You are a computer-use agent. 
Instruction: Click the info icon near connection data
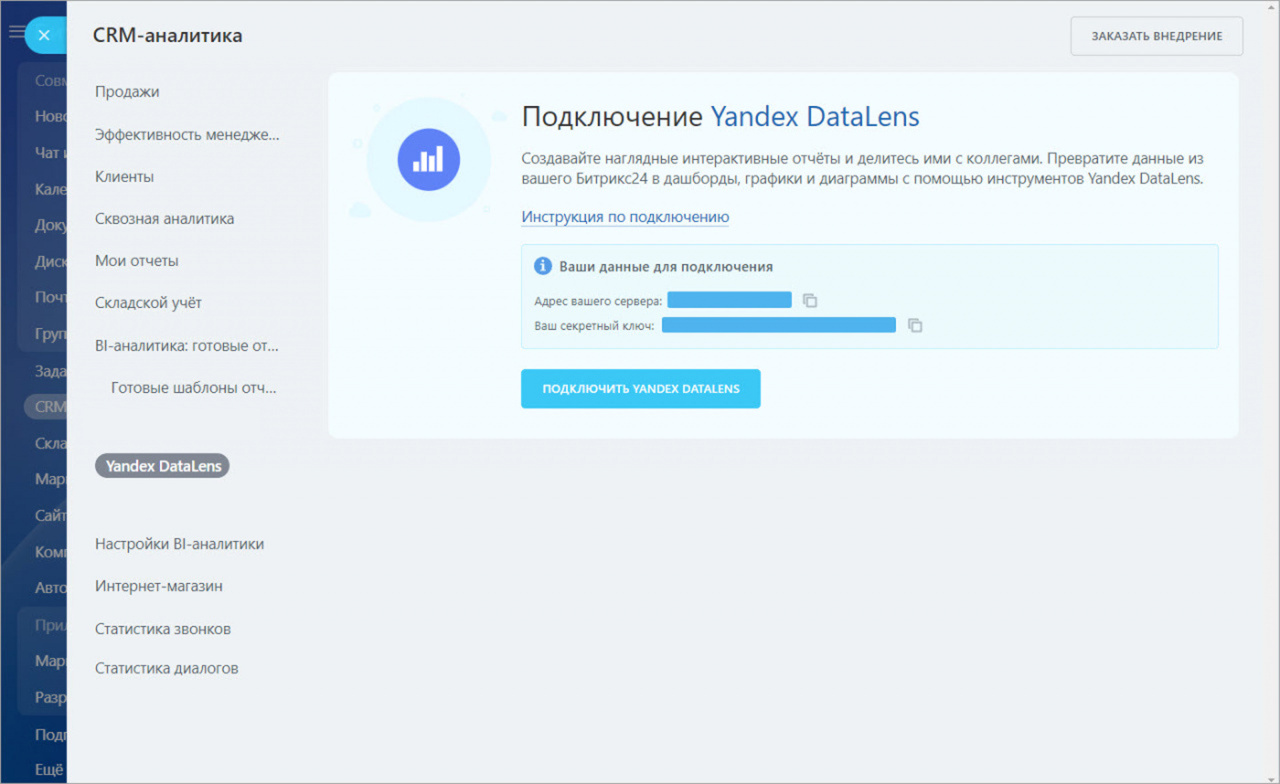(x=543, y=266)
